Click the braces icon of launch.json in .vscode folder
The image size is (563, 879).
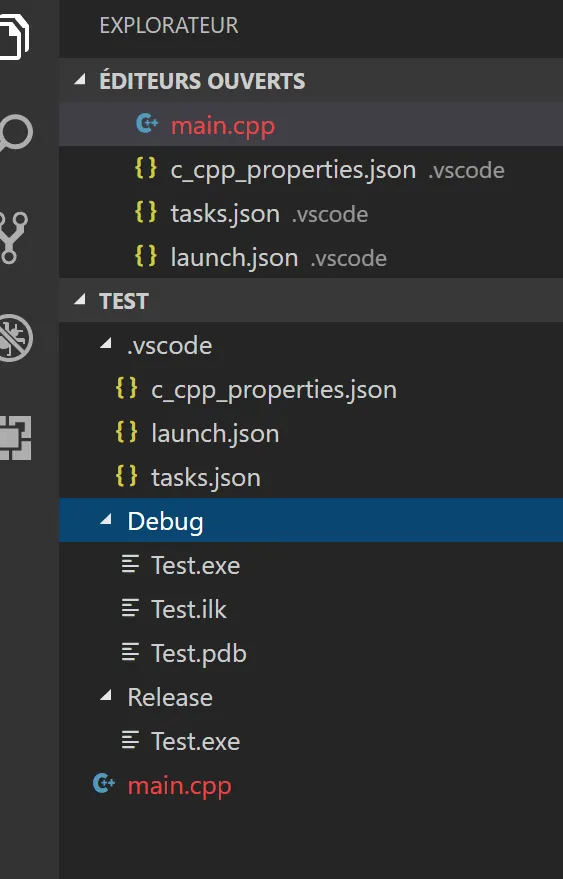point(126,433)
